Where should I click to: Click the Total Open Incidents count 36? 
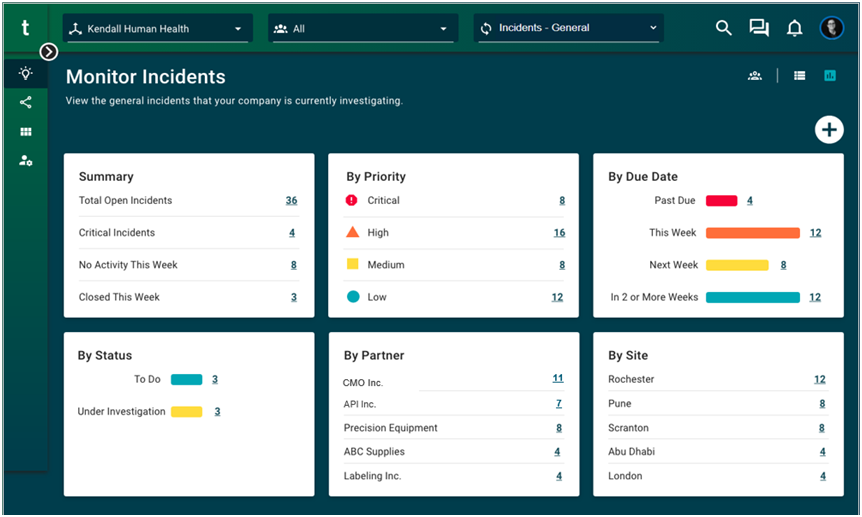click(x=291, y=201)
